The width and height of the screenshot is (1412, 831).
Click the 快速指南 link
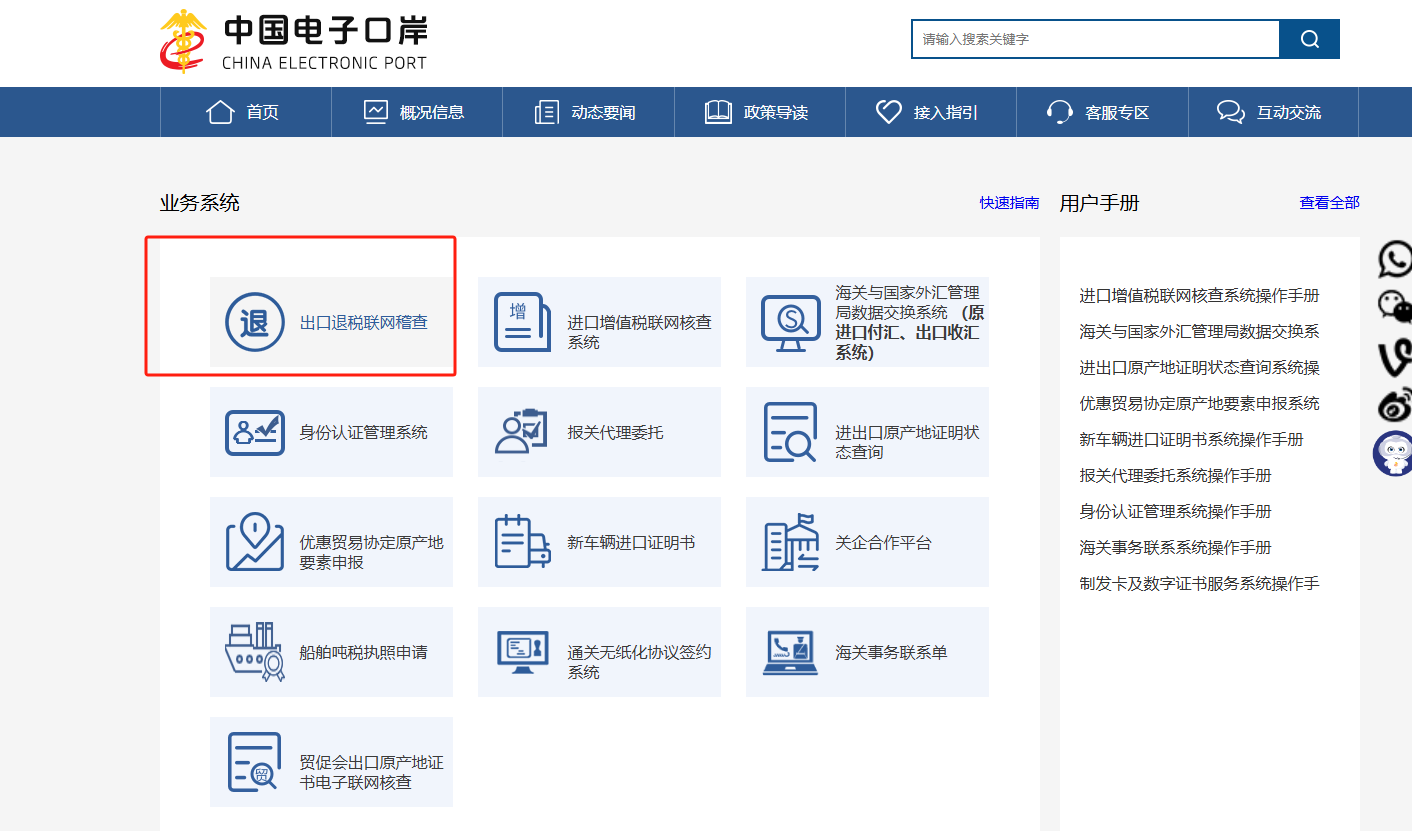coord(1009,203)
